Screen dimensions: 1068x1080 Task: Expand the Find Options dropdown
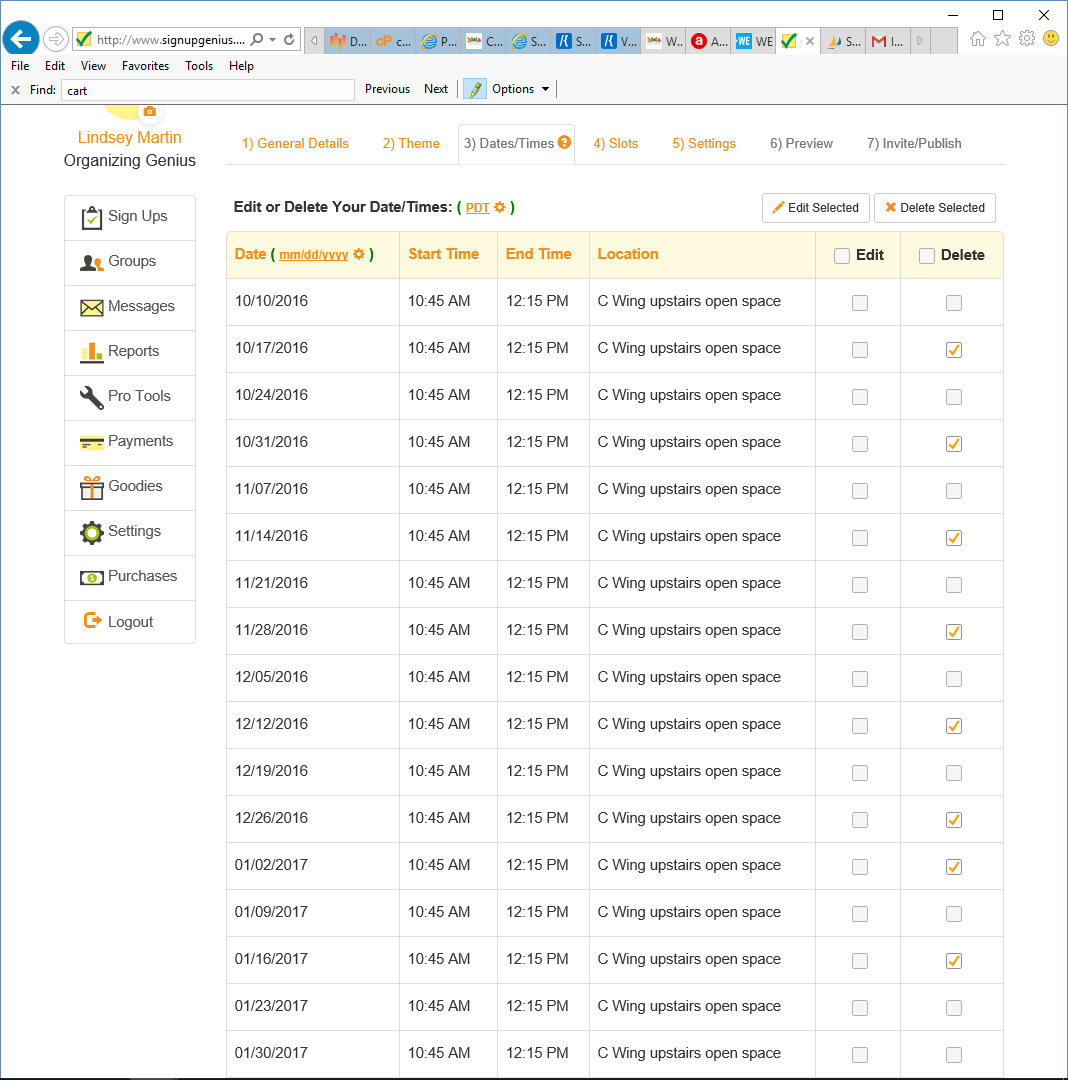(521, 89)
